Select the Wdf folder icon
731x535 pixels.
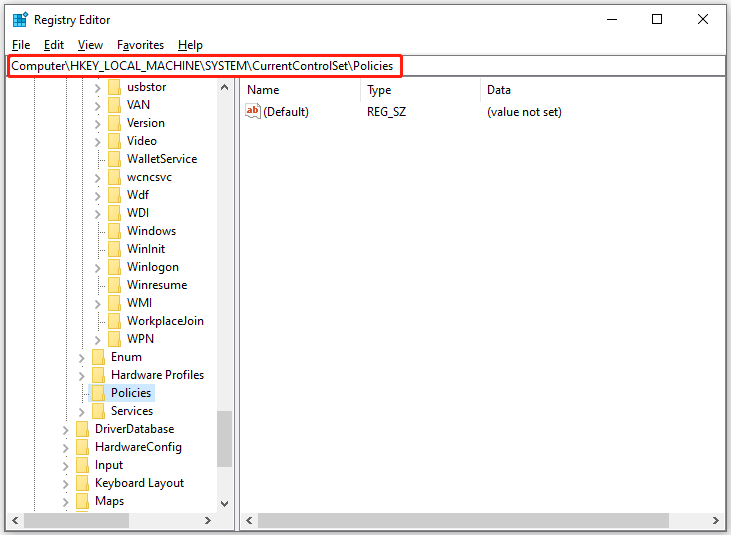114,195
